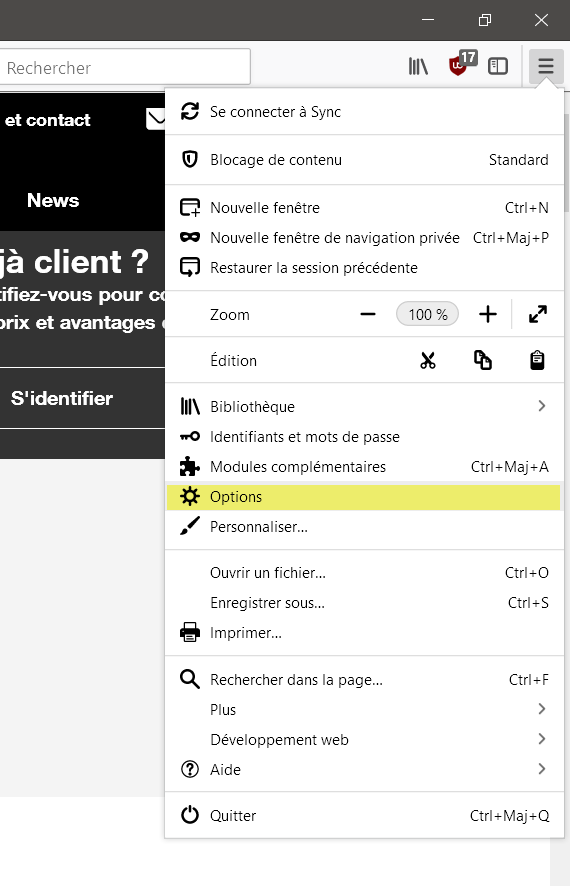Close the hamburger menu button

point(546,66)
